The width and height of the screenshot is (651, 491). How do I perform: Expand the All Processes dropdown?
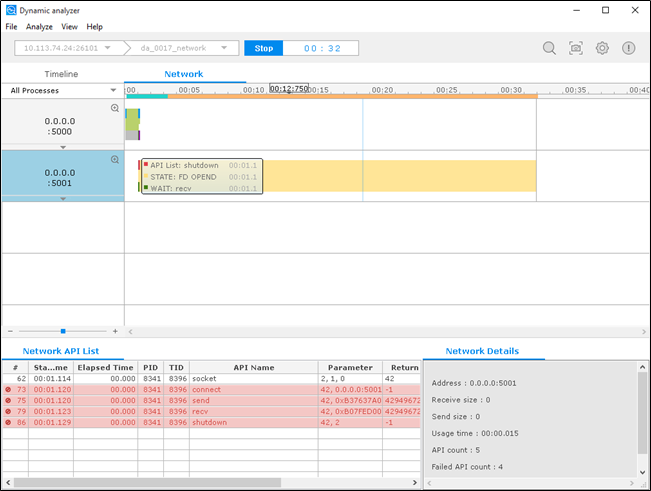(61, 90)
